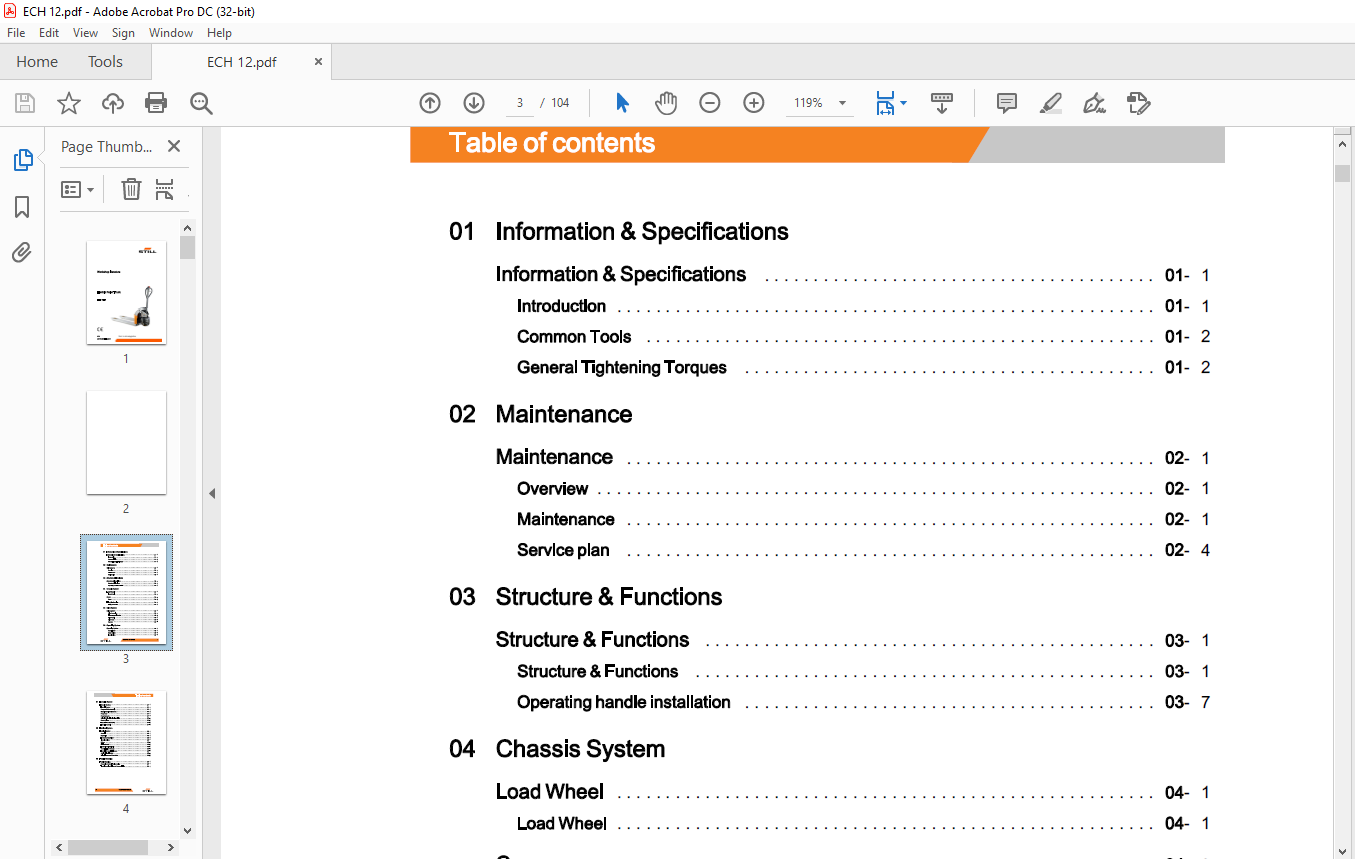
Task: Zoom out with the minus icon
Action: pyautogui.click(x=710, y=103)
